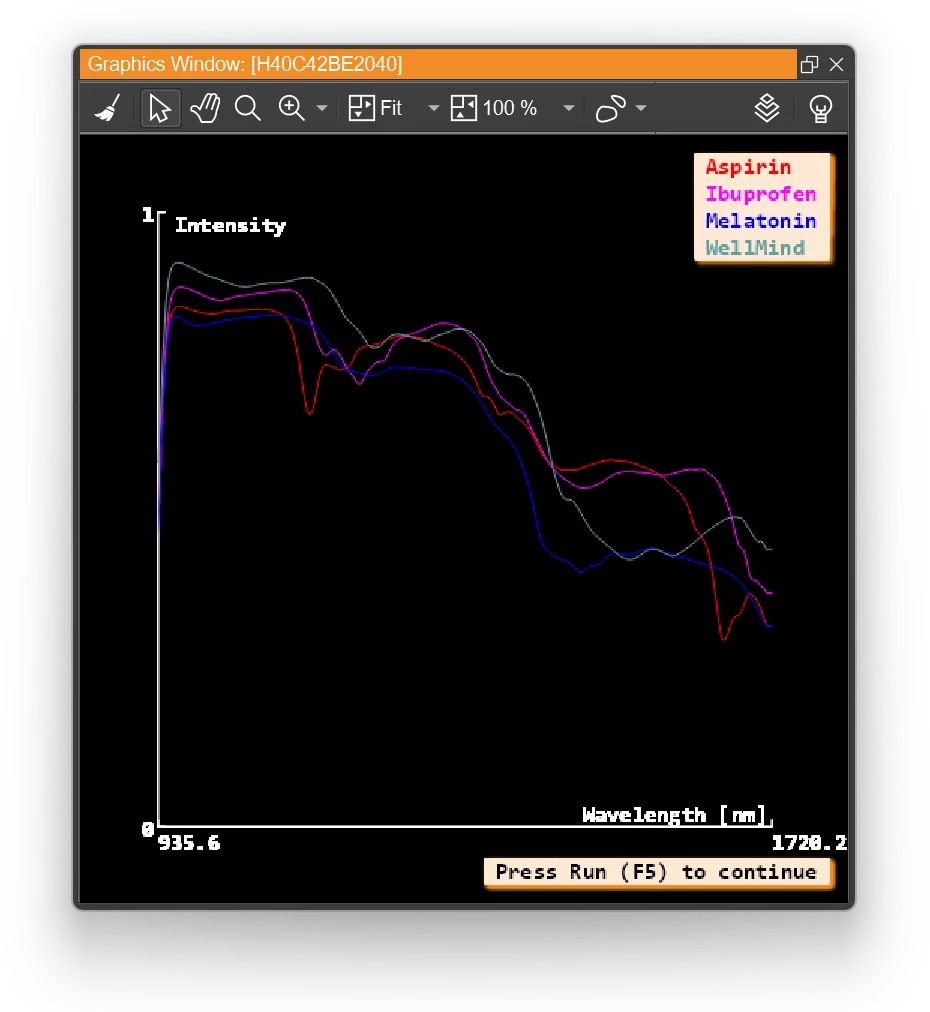The width and height of the screenshot is (930, 1012).
Task: Open the drawing shape tool
Action: pos(611,108)
